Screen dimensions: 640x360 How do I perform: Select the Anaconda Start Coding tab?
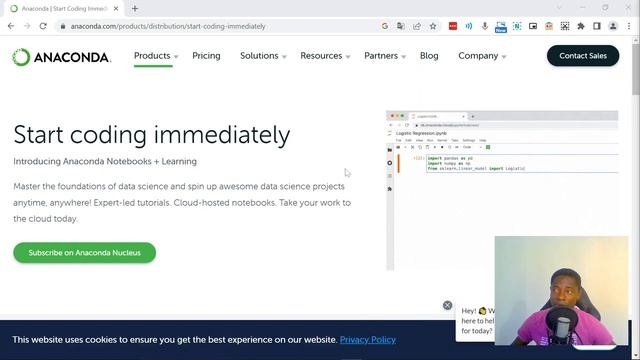tap(65, 9)
